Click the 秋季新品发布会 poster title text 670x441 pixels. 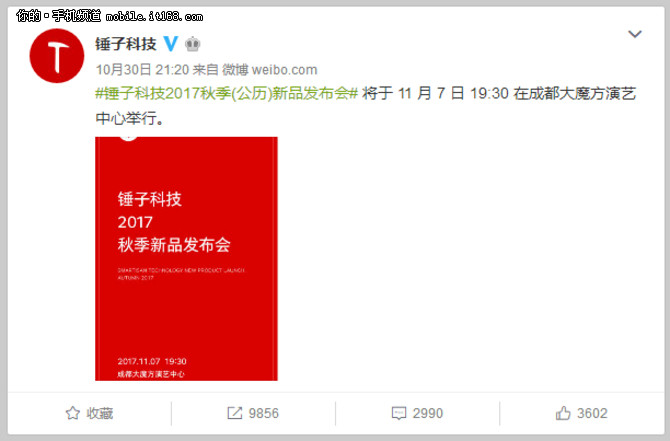174,245
